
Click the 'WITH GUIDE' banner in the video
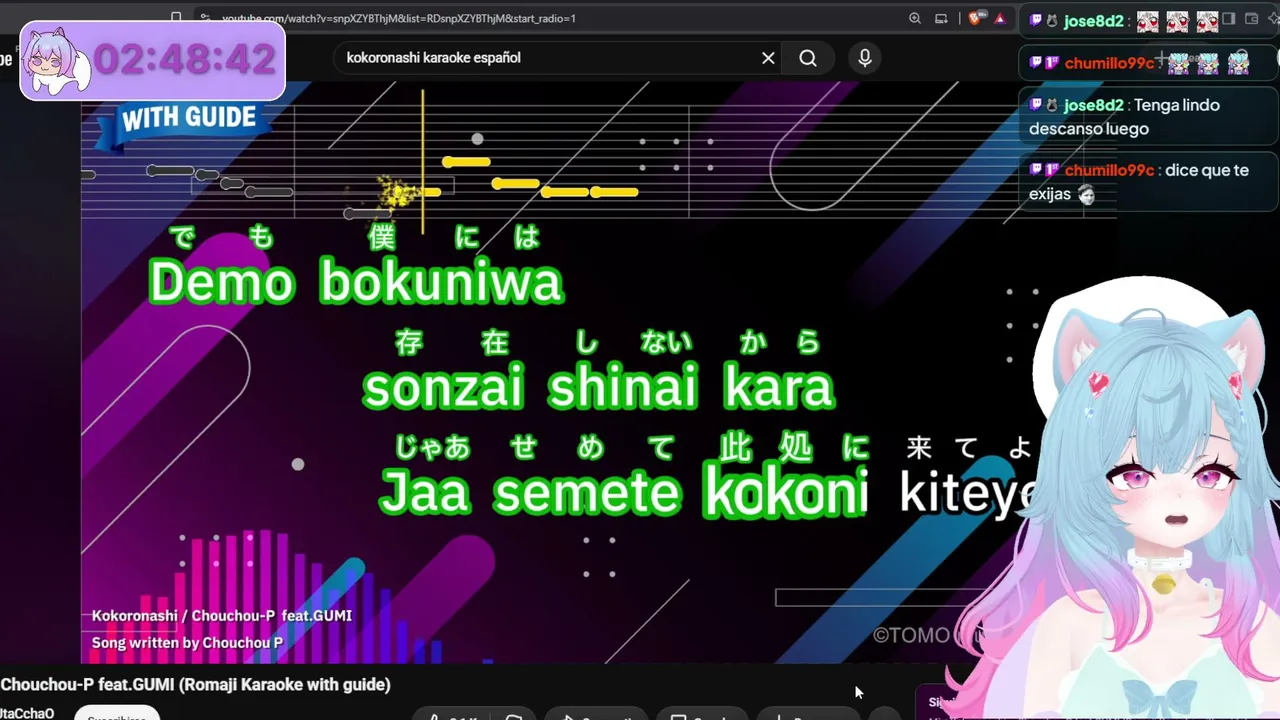pos(188,118)
